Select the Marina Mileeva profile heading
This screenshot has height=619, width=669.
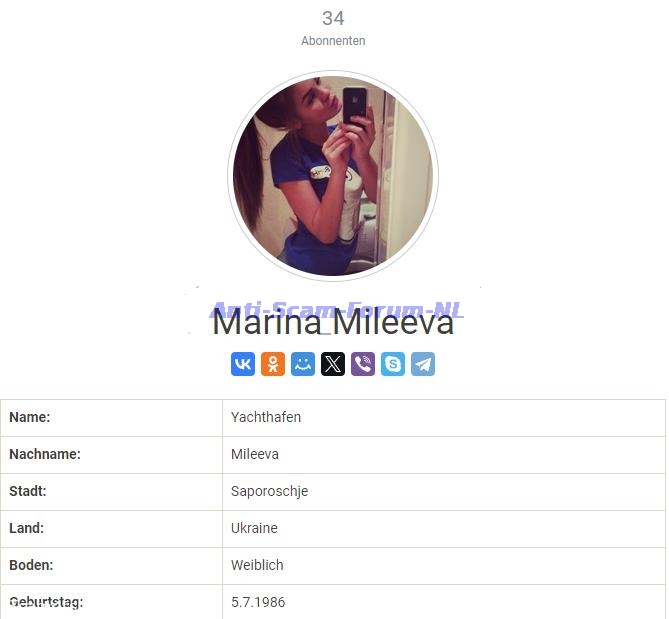click(x=333, y=322)
